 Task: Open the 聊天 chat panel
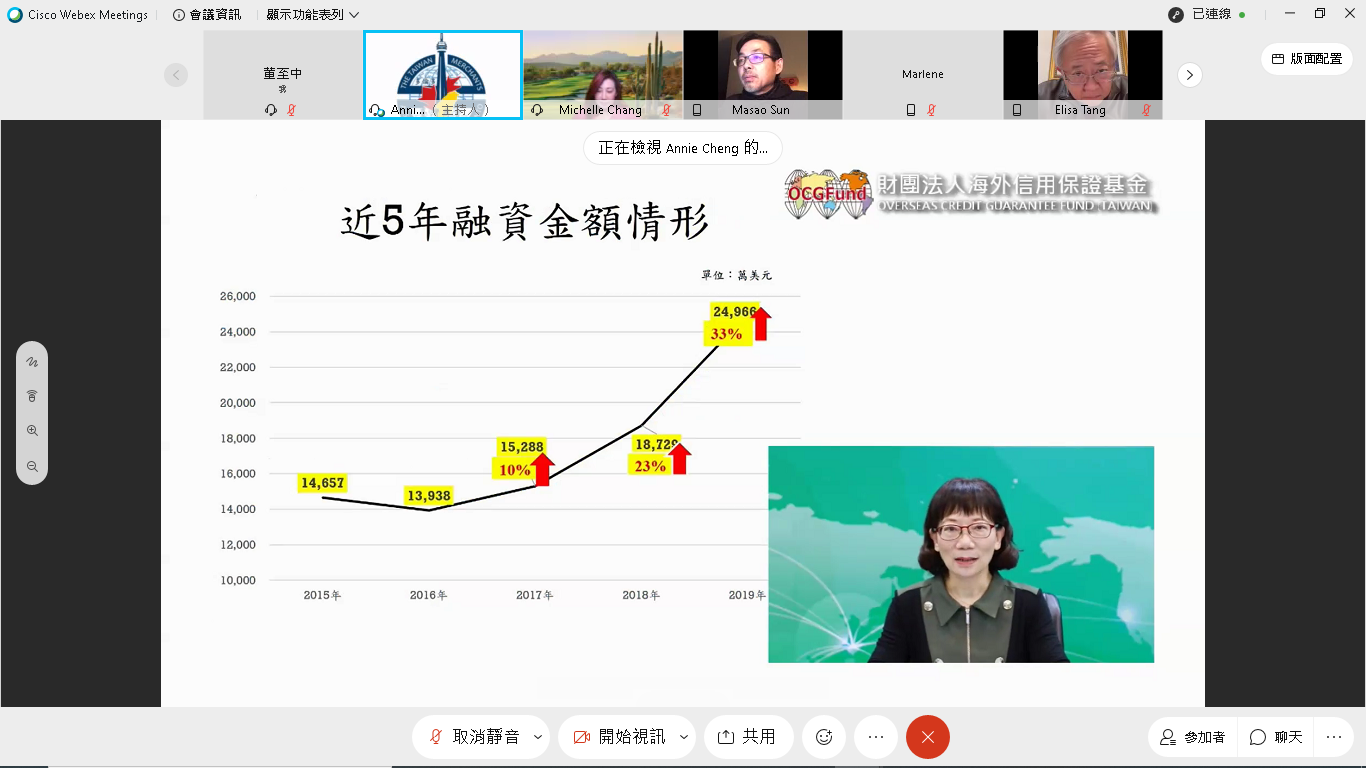click(1277, 737)
